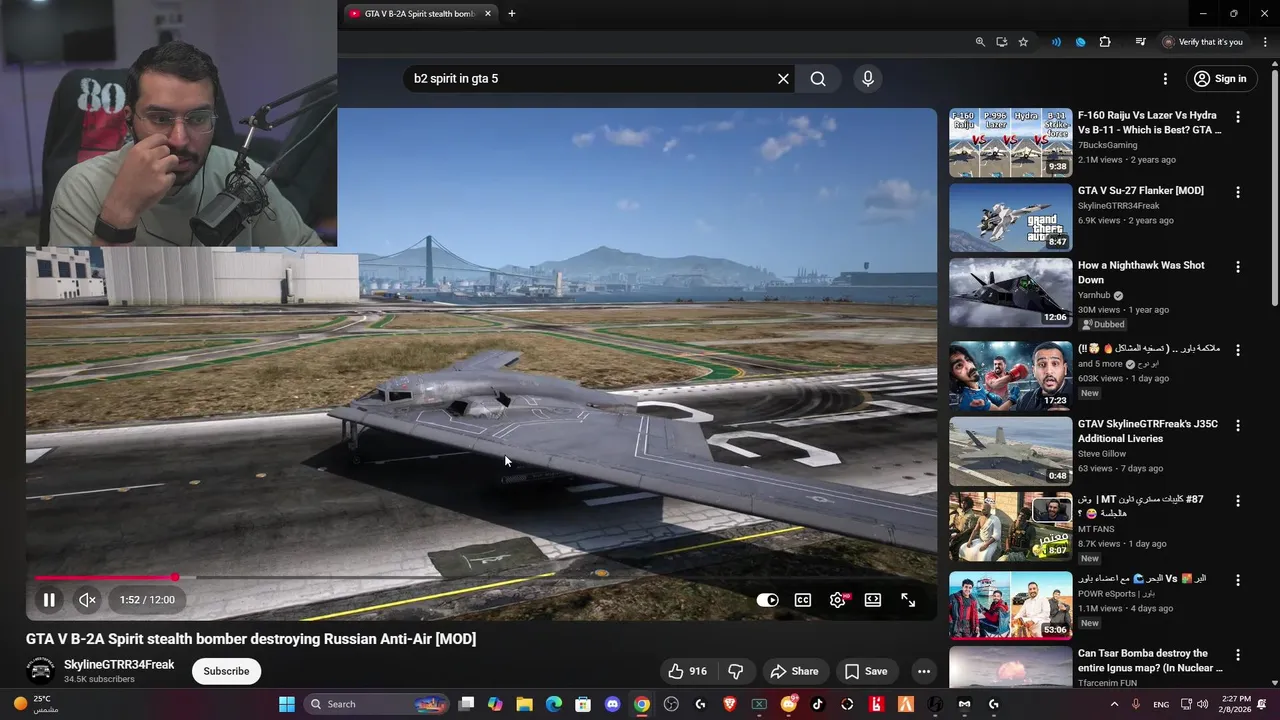Click Verify that it's you profile chip
This screenshot has height=720, width=1280.
pos(1203,42)
